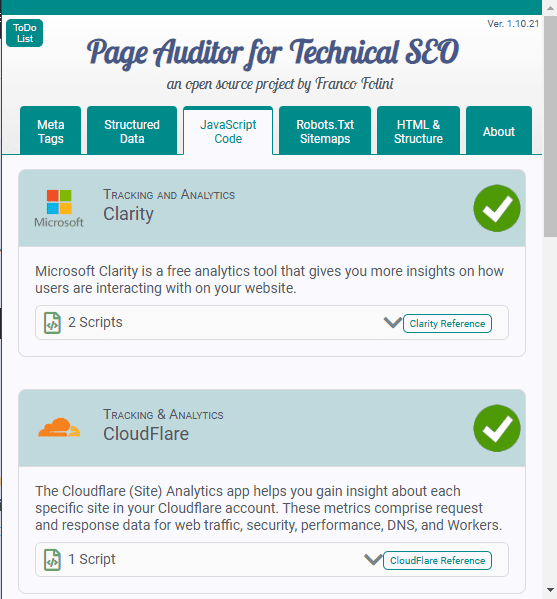The height and width of the screenshot is (599, 557).
Task: Click the 'Ver. 1.10.21' version text
Action: pyautogui.click(x=513, y=24)
